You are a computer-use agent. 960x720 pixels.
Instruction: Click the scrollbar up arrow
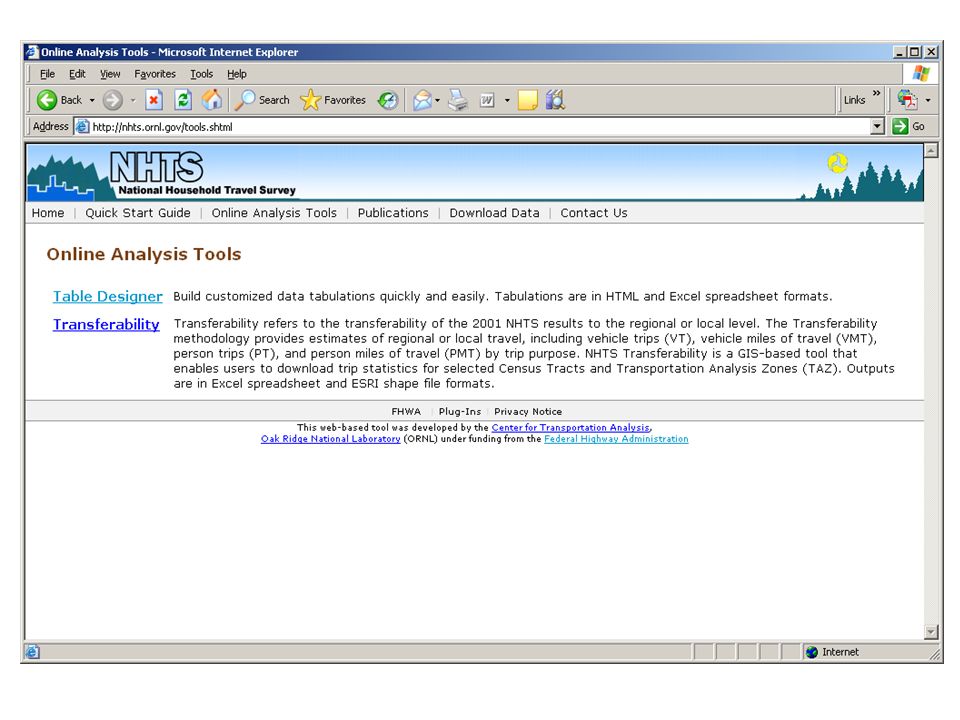click(931, 150)
